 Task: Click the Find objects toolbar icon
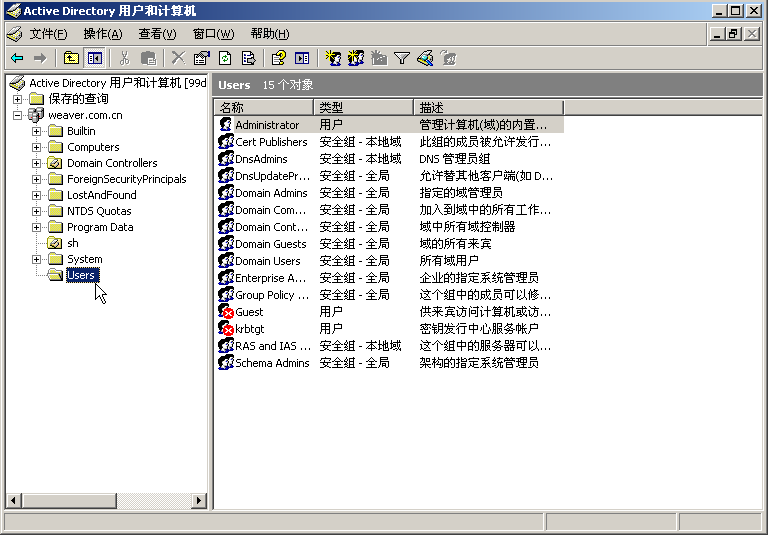pyautogui.click(x=425, y=58)
